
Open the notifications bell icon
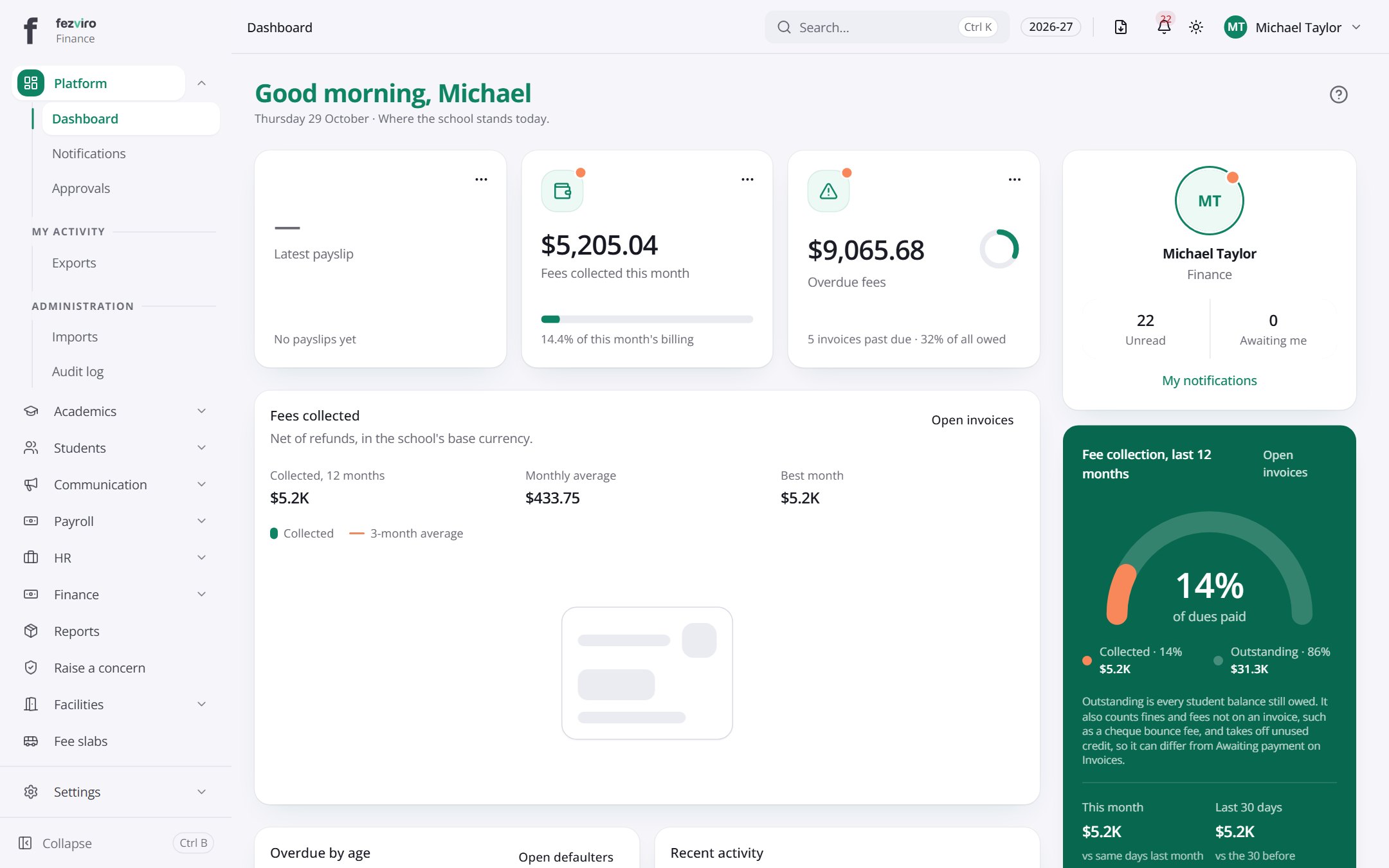point(1163,27)
